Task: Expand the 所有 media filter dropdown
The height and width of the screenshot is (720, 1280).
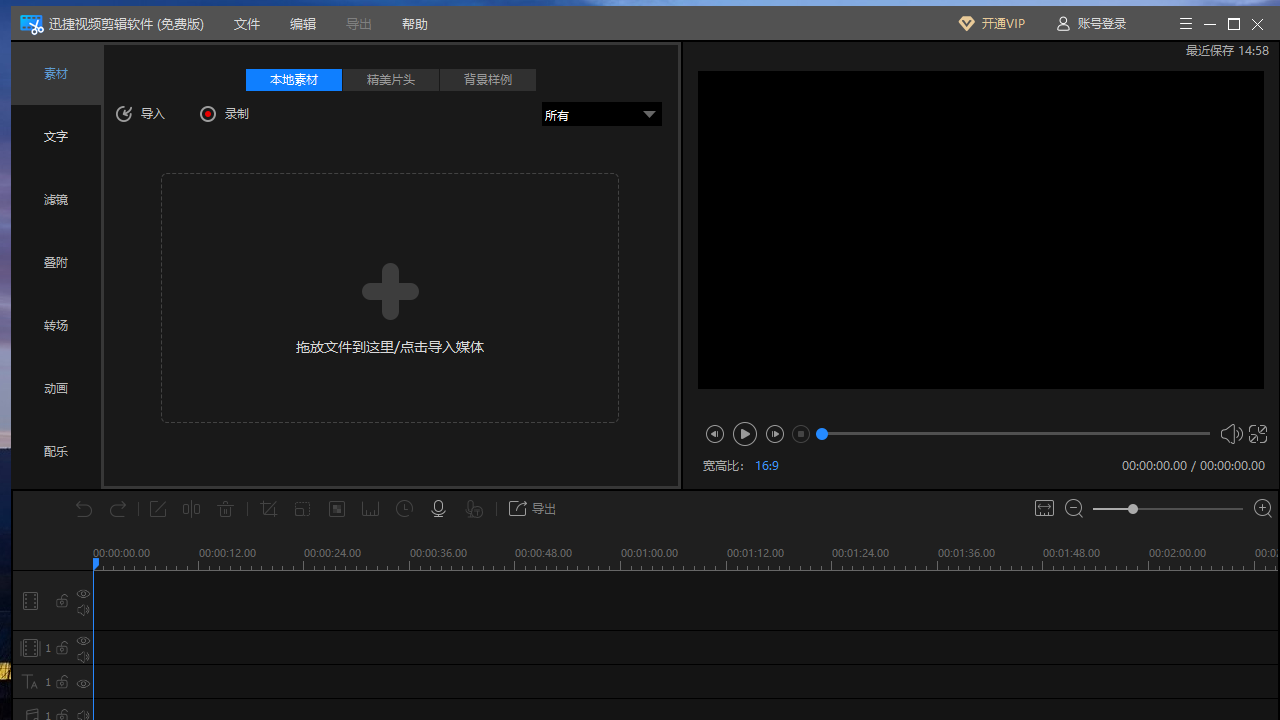Action: click(x=649, y=115)
